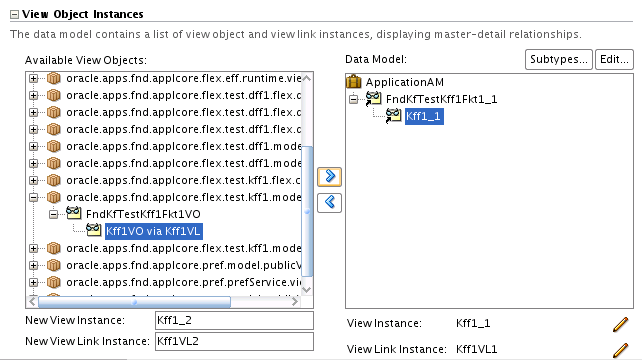Click package icon of kff1.flex row

click(53, 180)
